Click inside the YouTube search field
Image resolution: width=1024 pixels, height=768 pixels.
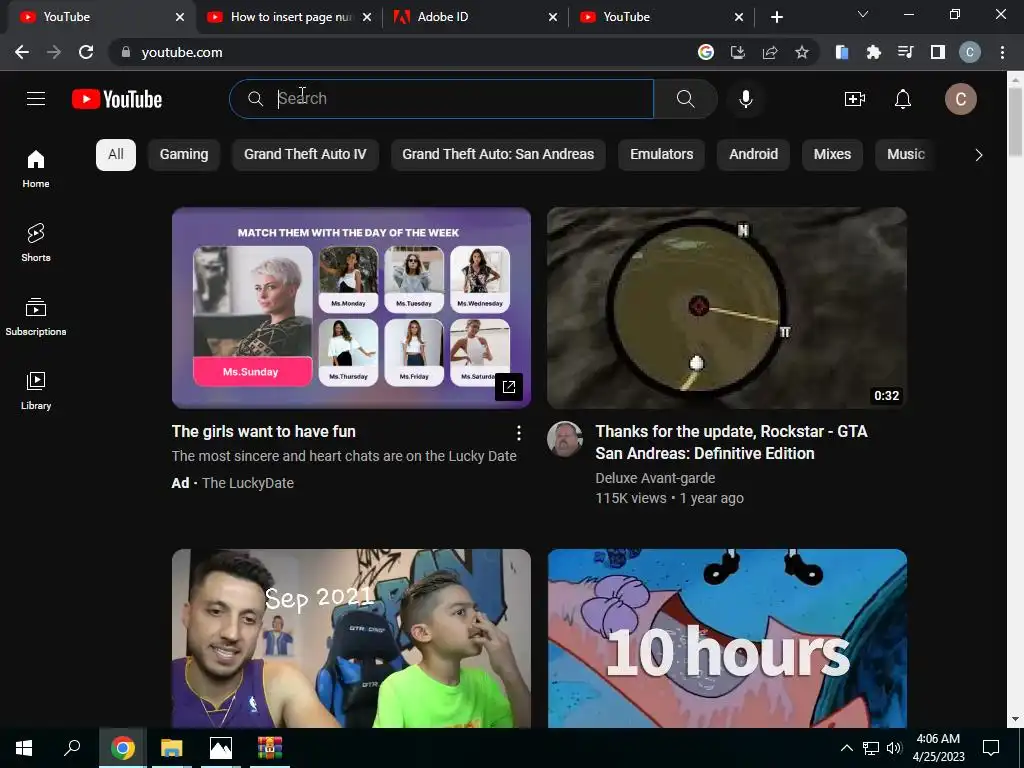441,99
